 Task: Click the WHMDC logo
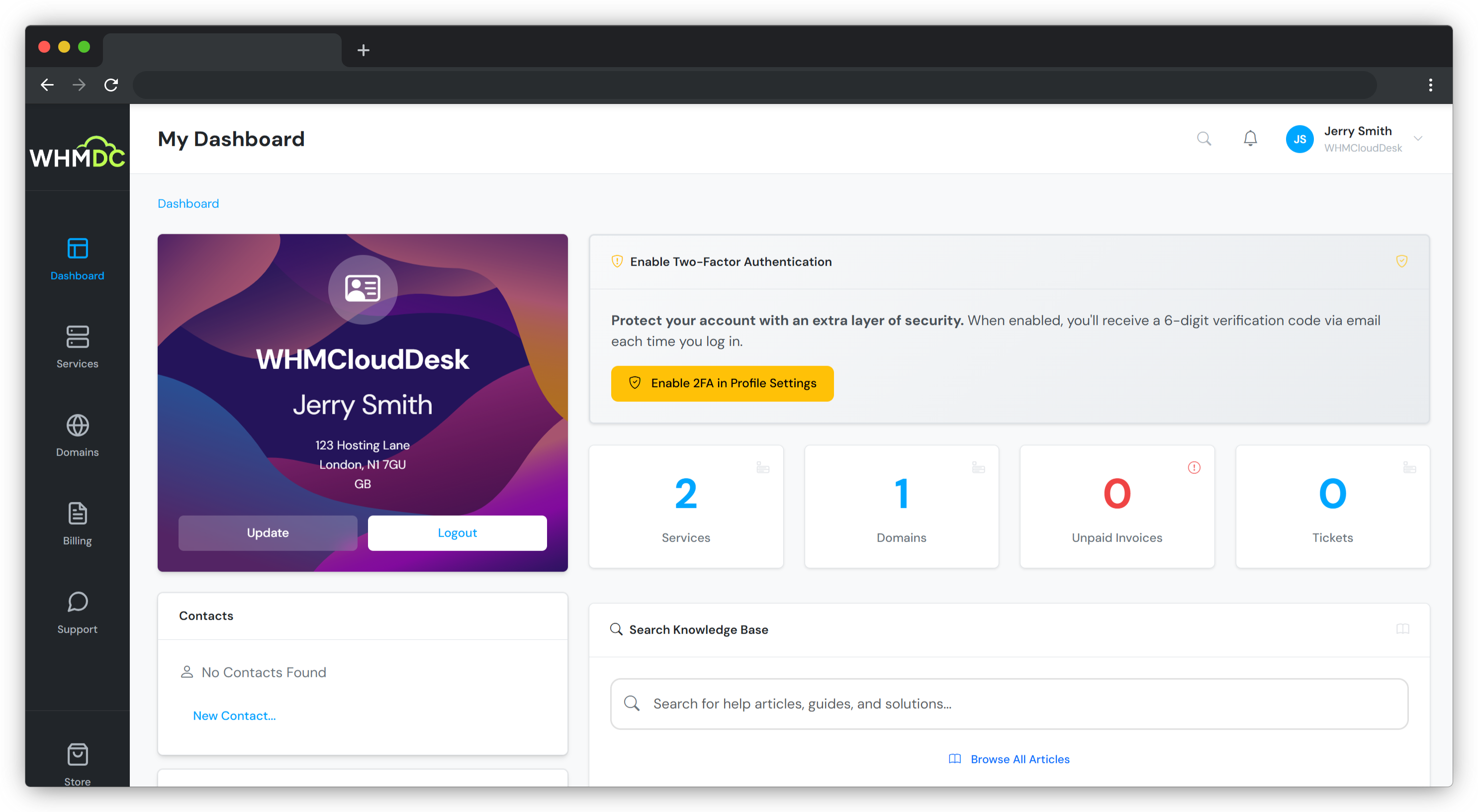78,153
